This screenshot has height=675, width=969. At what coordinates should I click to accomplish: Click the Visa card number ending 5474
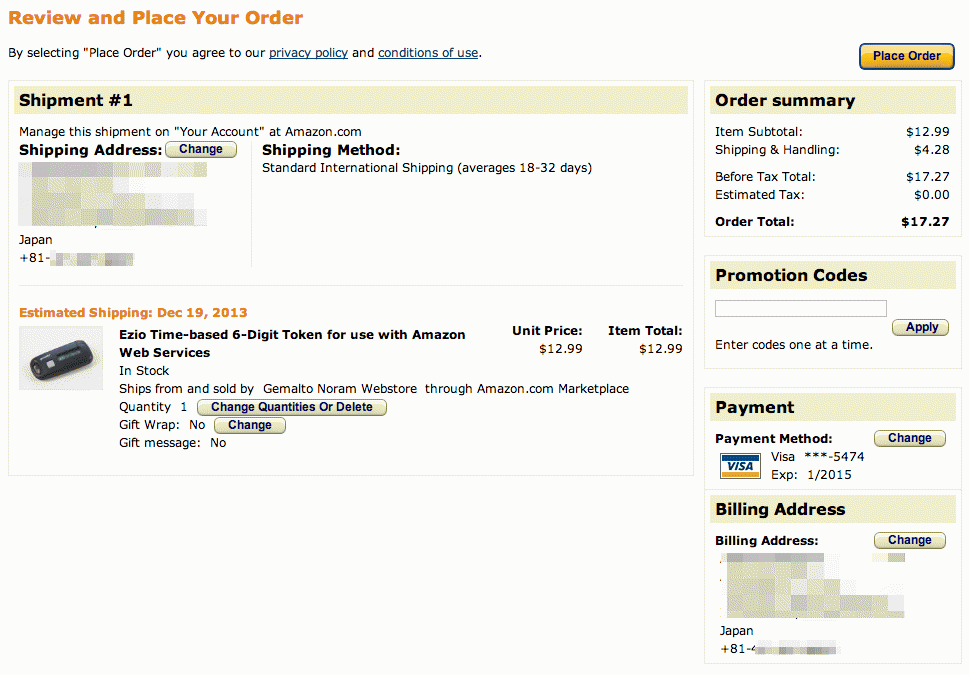pyautogui.click(x=834, y=457)
